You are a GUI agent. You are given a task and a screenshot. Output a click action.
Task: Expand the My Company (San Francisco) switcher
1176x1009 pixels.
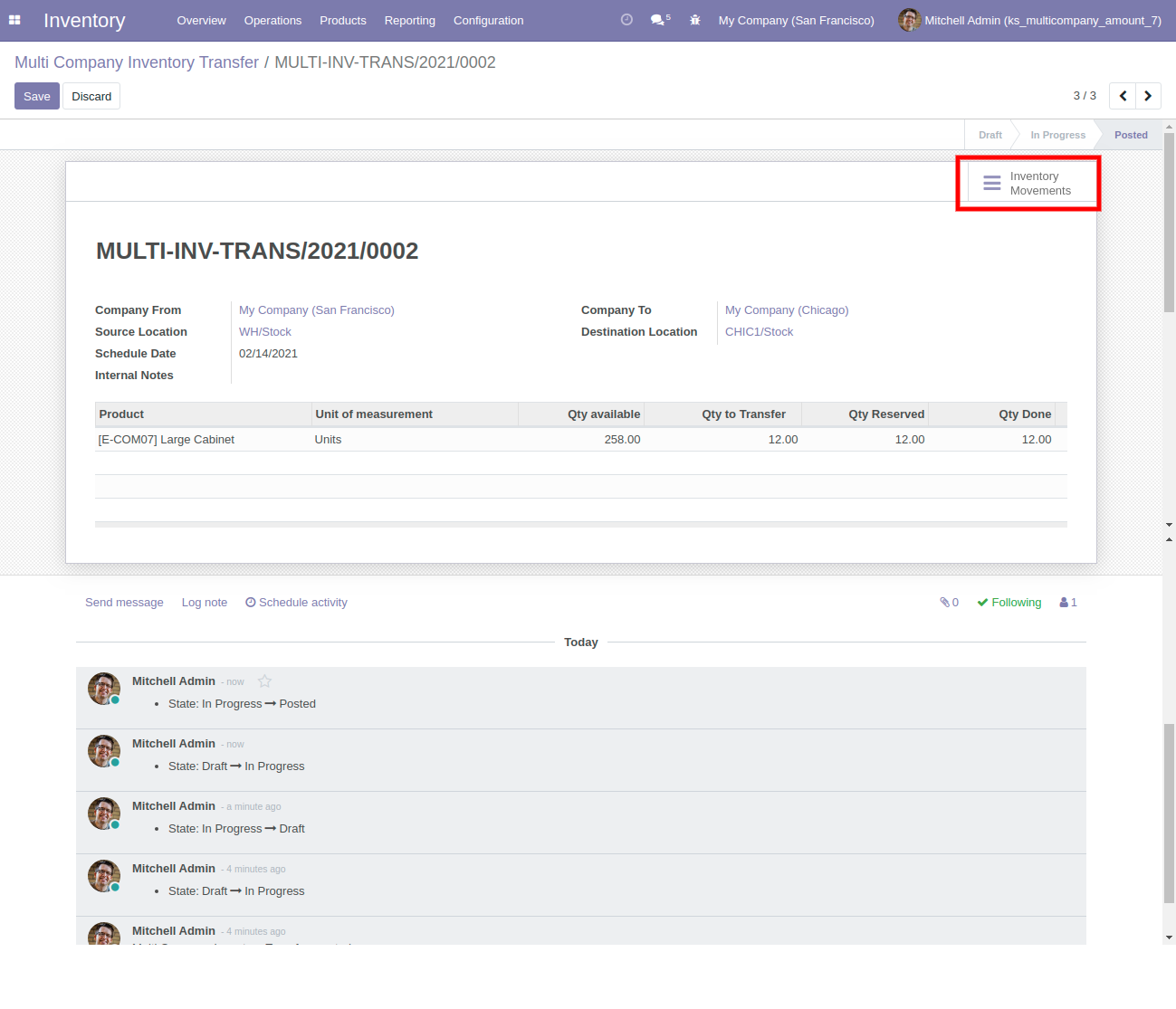(796, 20)
